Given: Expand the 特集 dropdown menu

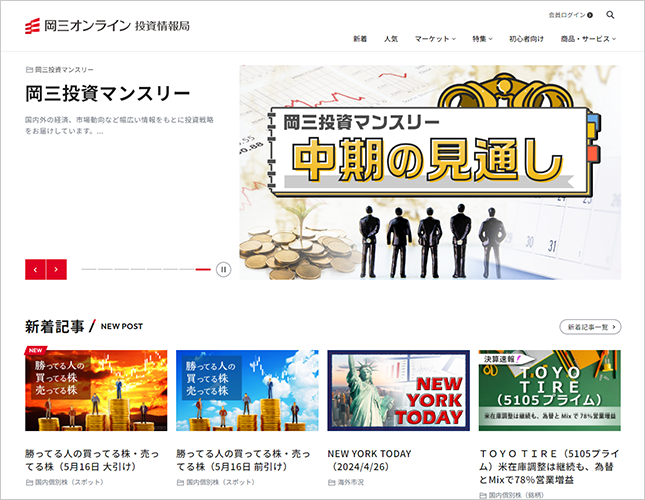Looking at the screenshot, I should coord(482,39).
